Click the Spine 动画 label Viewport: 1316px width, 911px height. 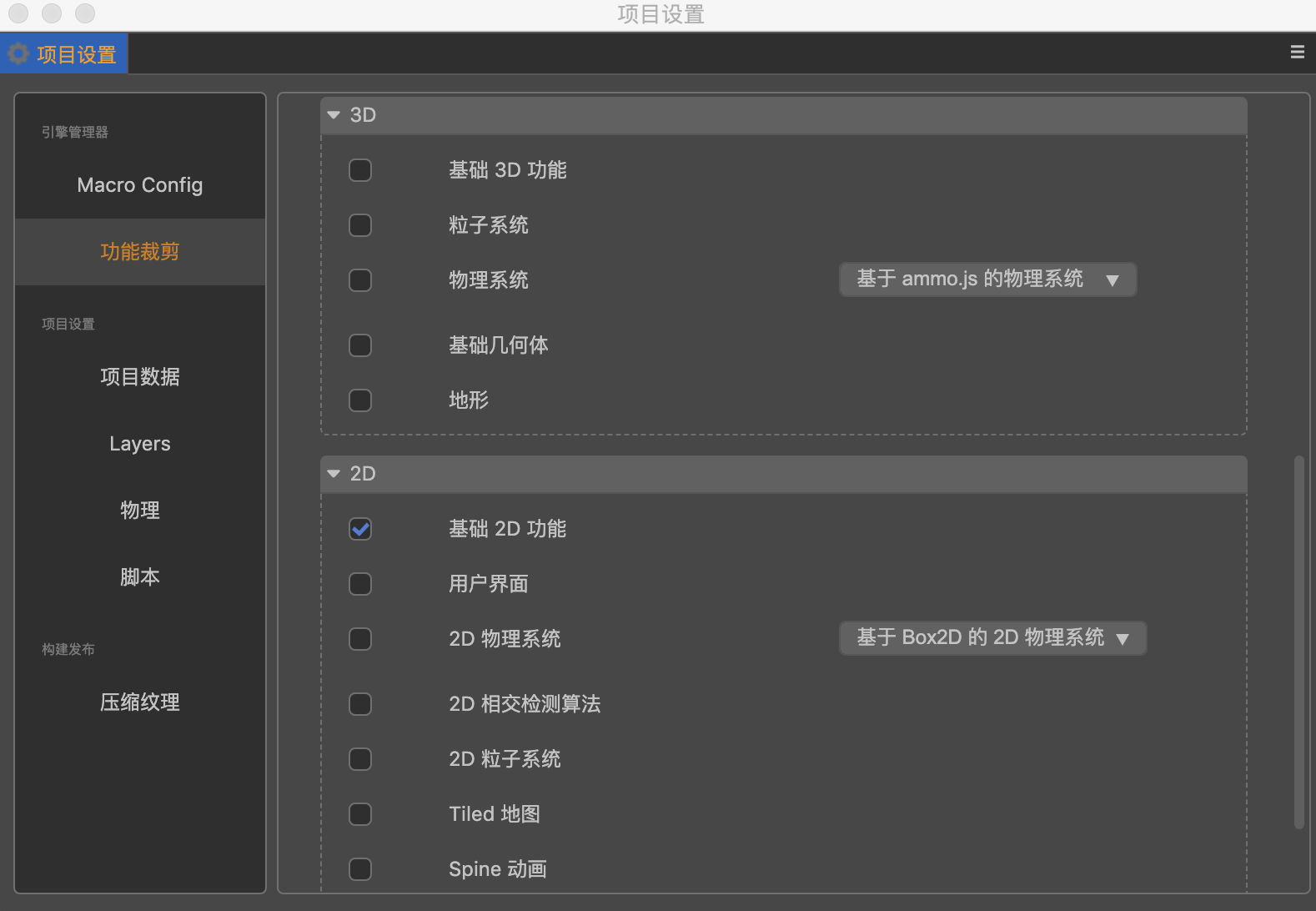coord(498,869)
